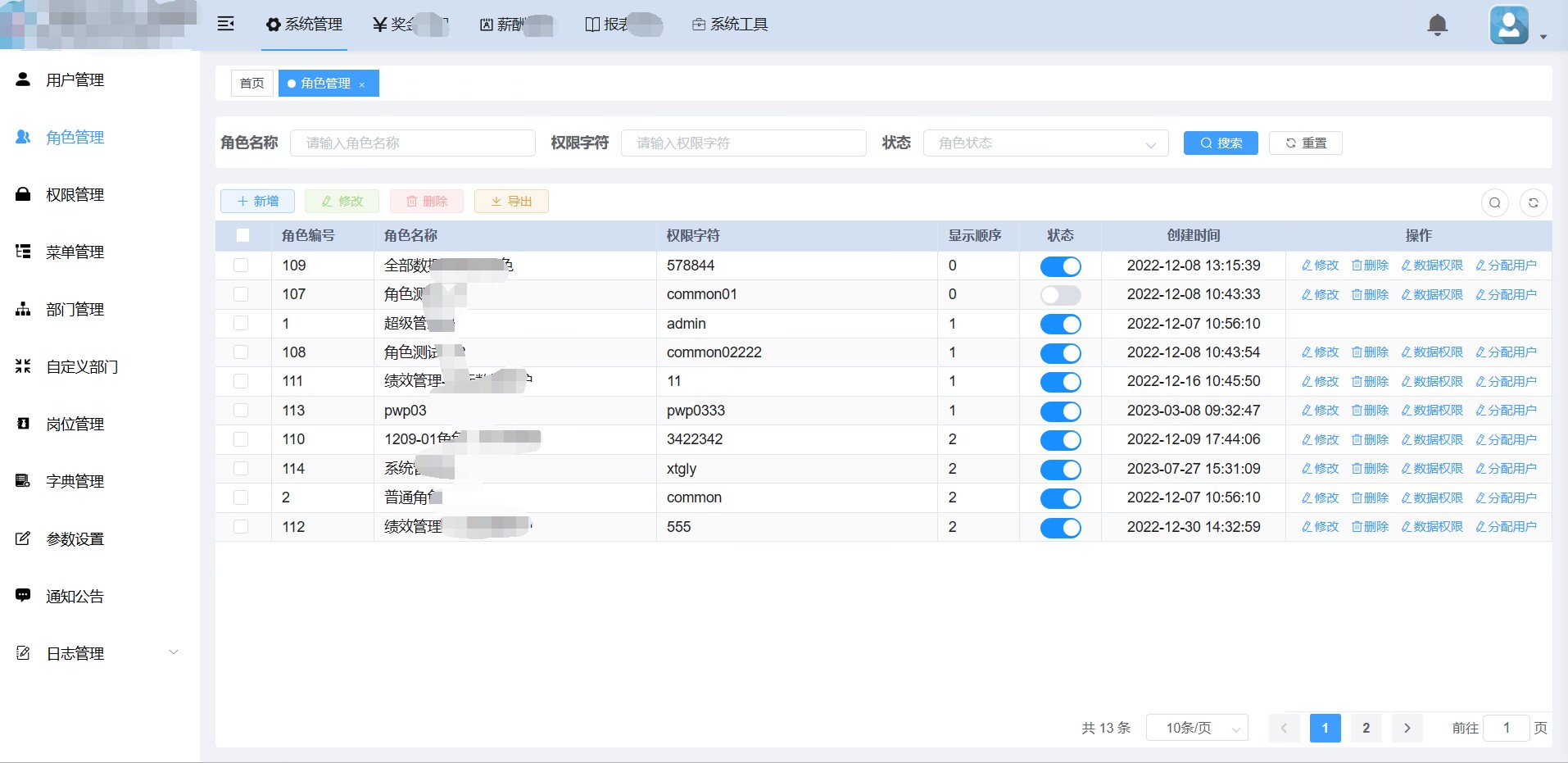Focus the 角色名称 input field
The width and height of the screenshot is (1568, 763).
[413, 143]
